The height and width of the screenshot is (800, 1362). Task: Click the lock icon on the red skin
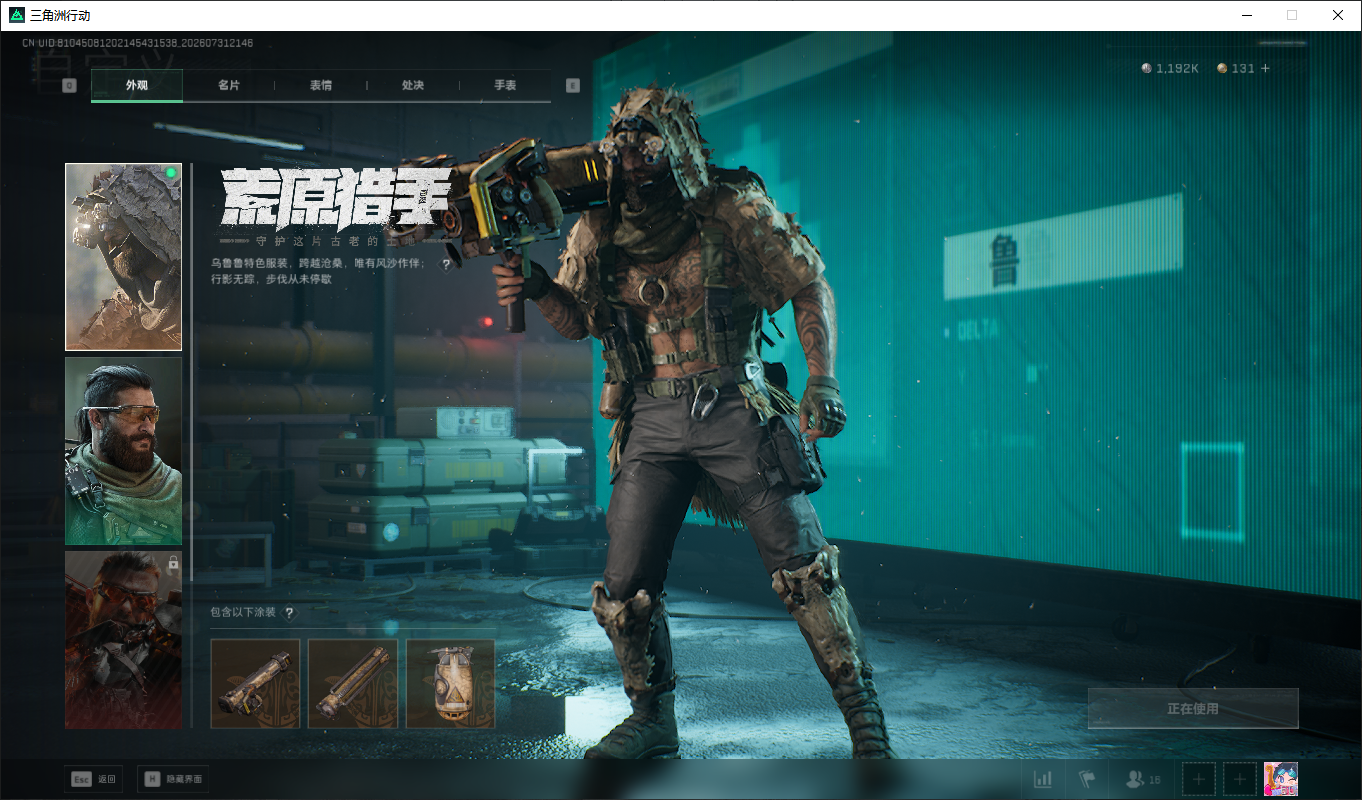173,564
